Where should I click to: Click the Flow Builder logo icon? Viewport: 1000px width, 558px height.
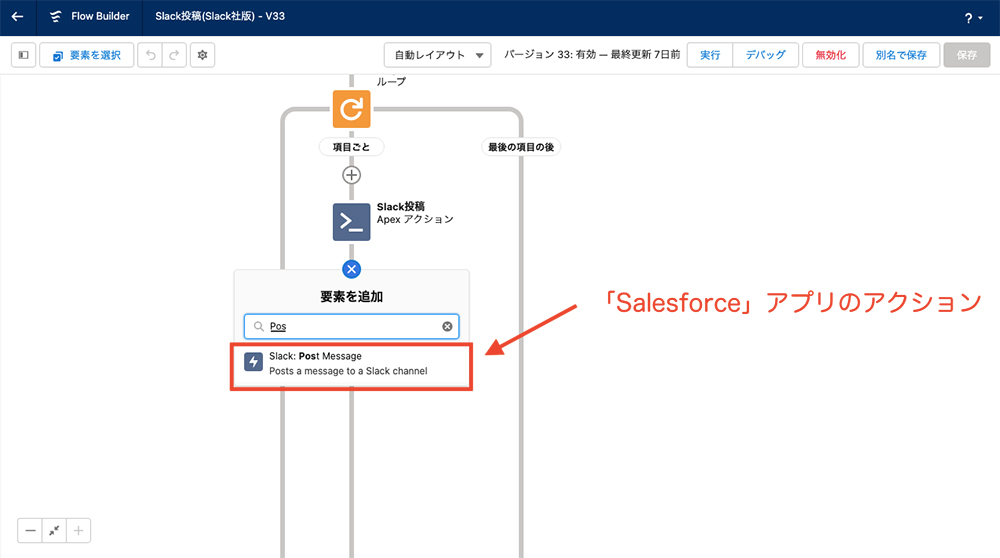[55, 17]
